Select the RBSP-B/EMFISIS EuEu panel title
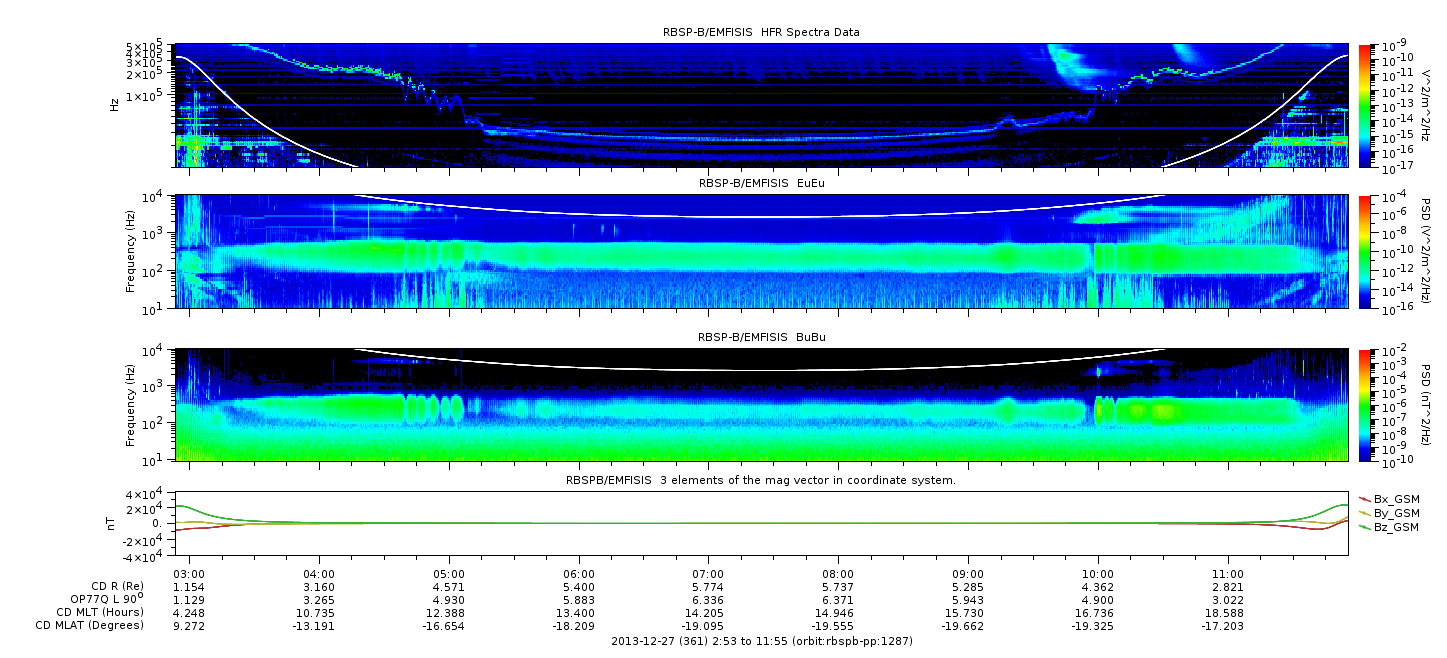The height and width of the screenshot is (658, 1447). click(761, 184)
